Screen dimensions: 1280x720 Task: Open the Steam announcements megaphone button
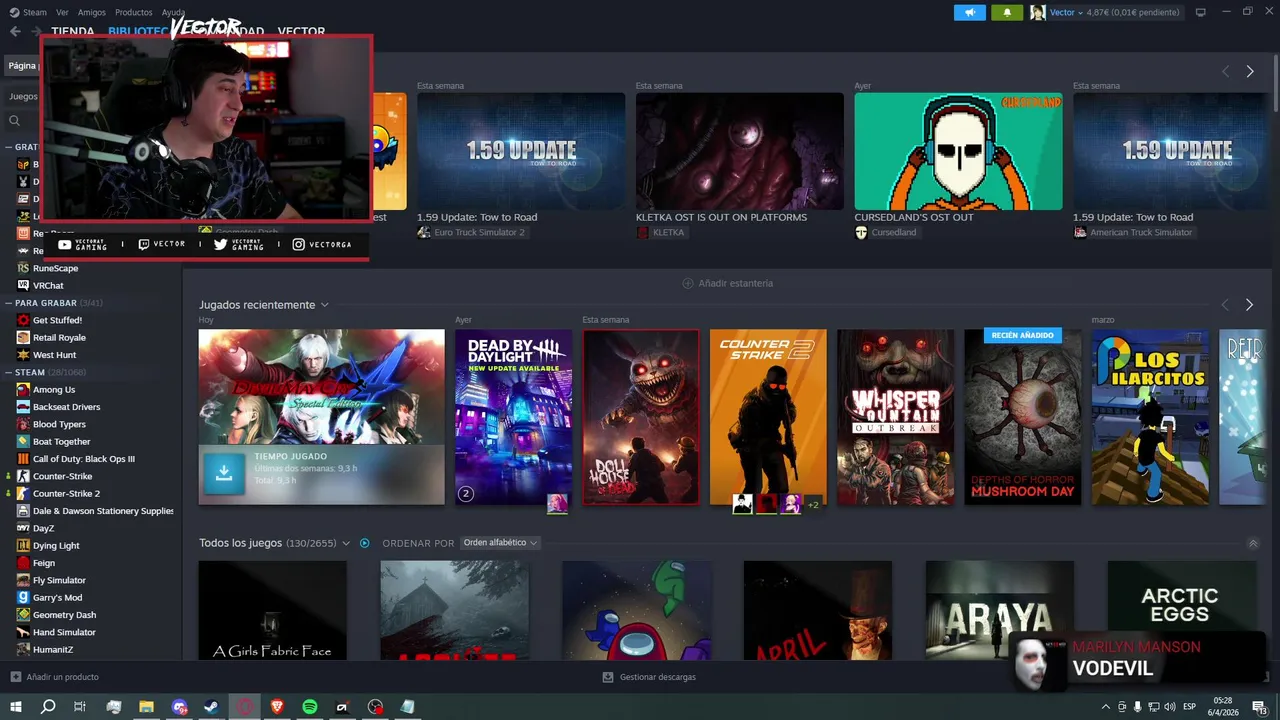point(969,12)
